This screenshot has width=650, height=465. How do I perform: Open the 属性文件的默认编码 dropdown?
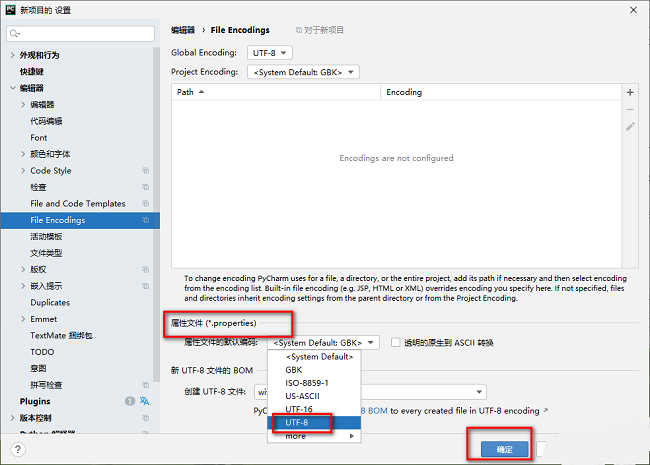point(323,342)
